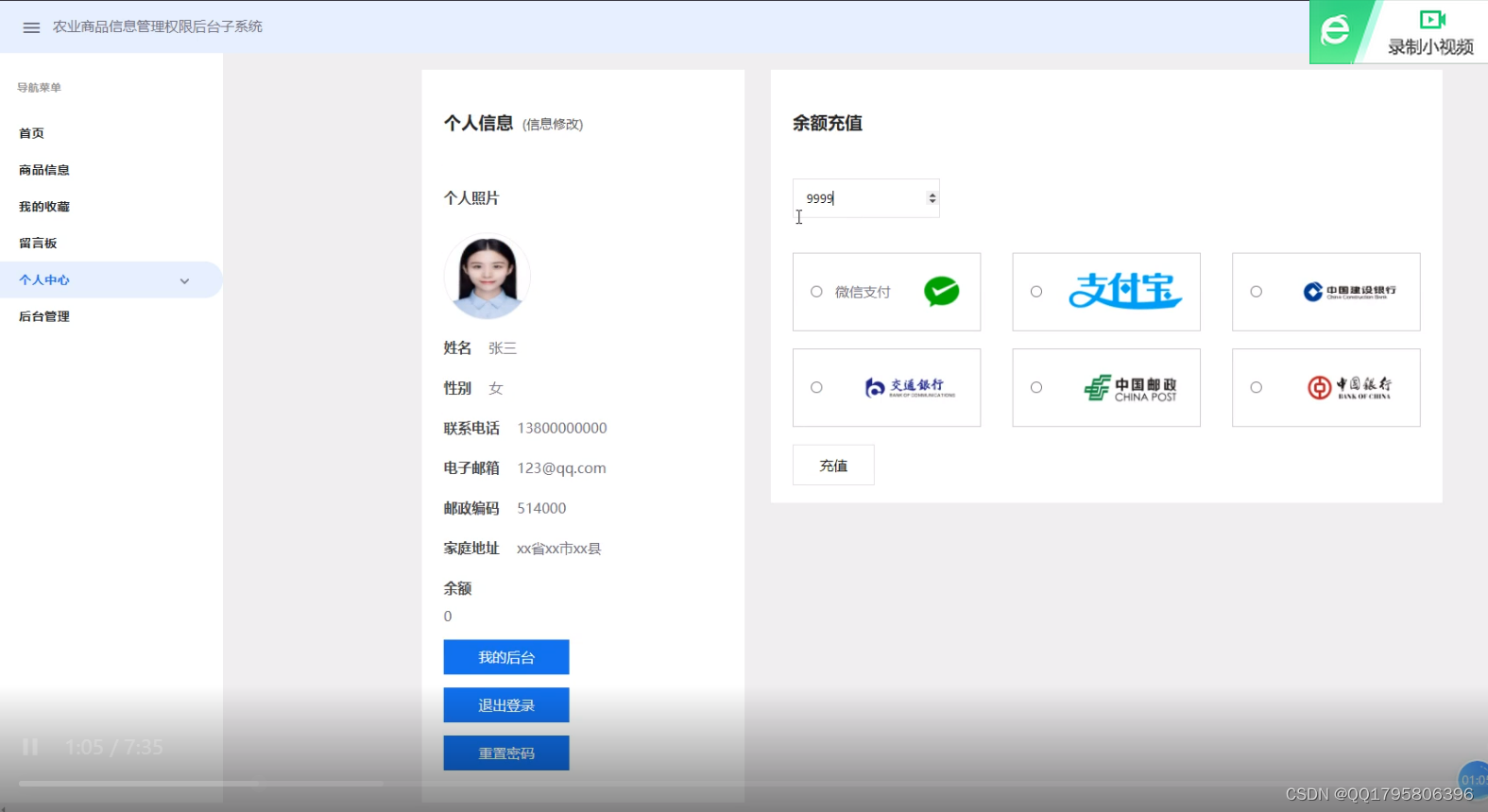Image resolution: width=1488 pixels, height=812 pixels.
Task: Click the Alipay 支付宝 logo
Action: click(x=1125, y=291)
